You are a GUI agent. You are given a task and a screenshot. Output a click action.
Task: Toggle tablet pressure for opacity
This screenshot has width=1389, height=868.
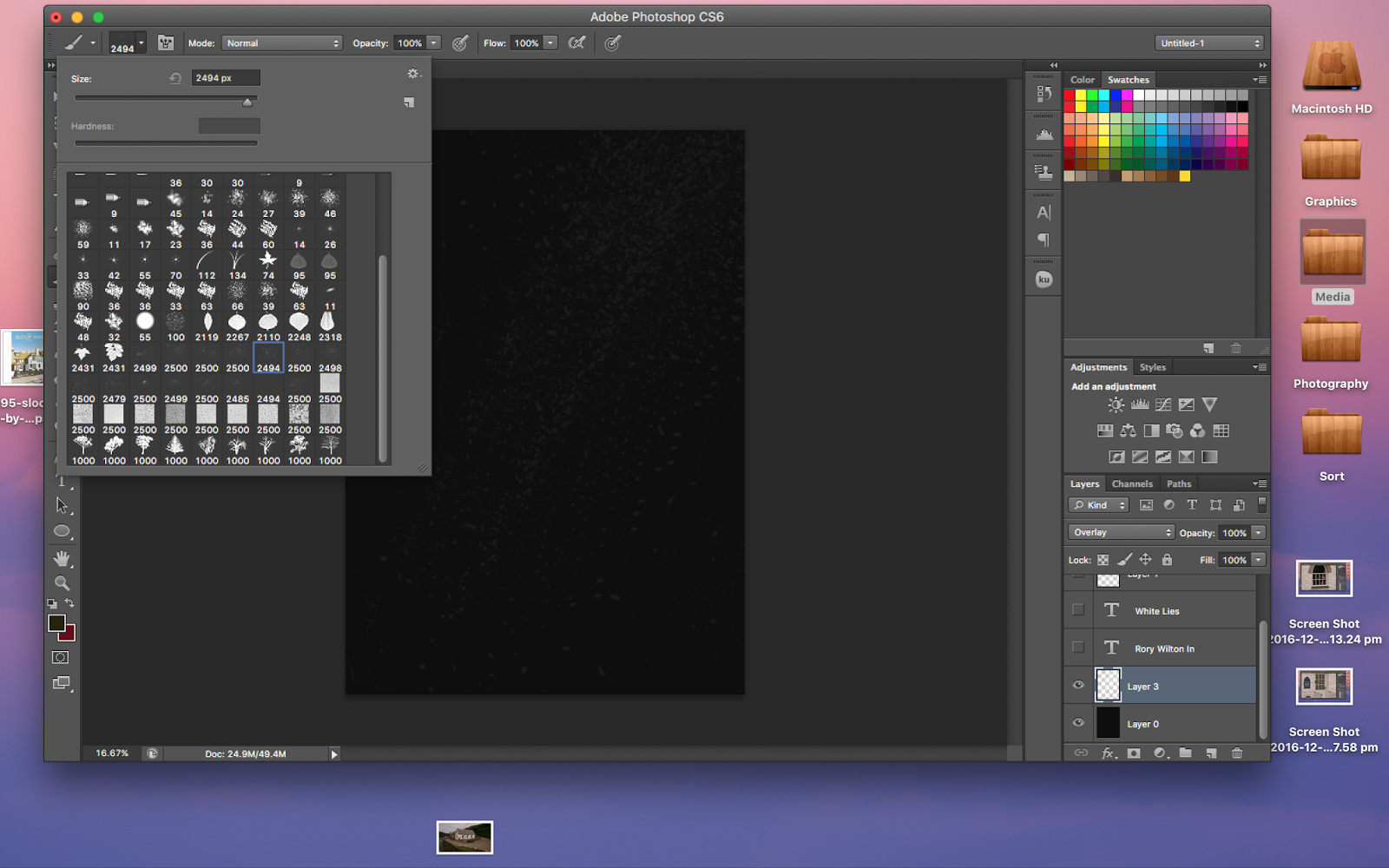(x=460, y=43)
